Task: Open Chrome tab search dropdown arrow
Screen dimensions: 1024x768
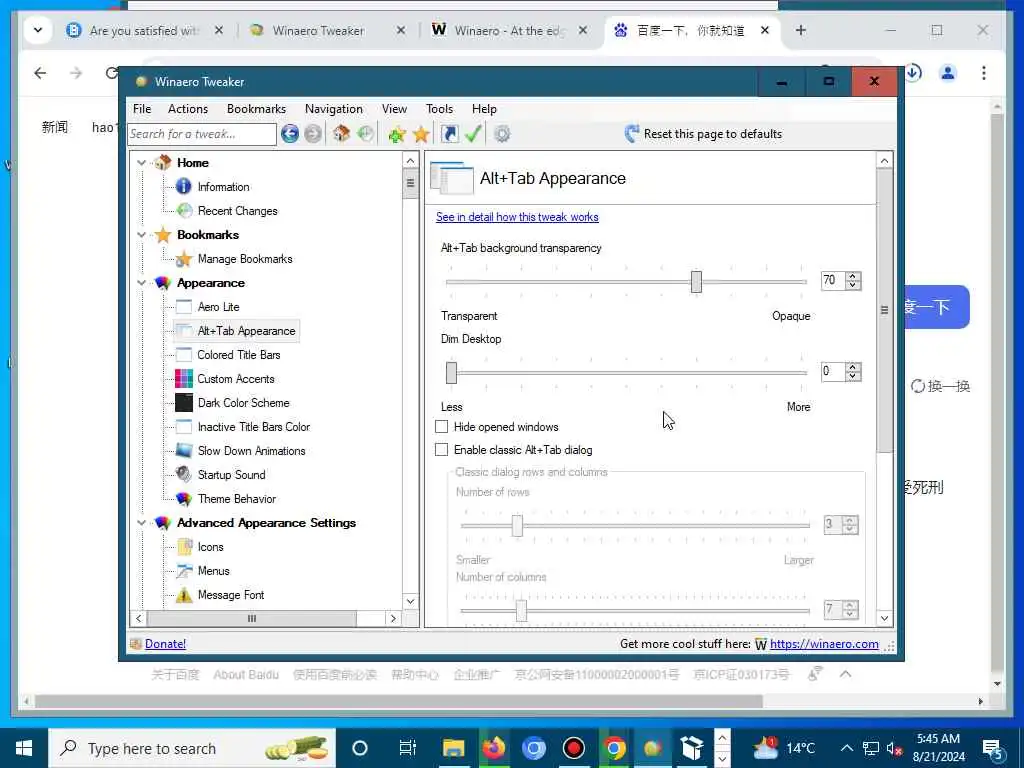Action: click(38, 30)
